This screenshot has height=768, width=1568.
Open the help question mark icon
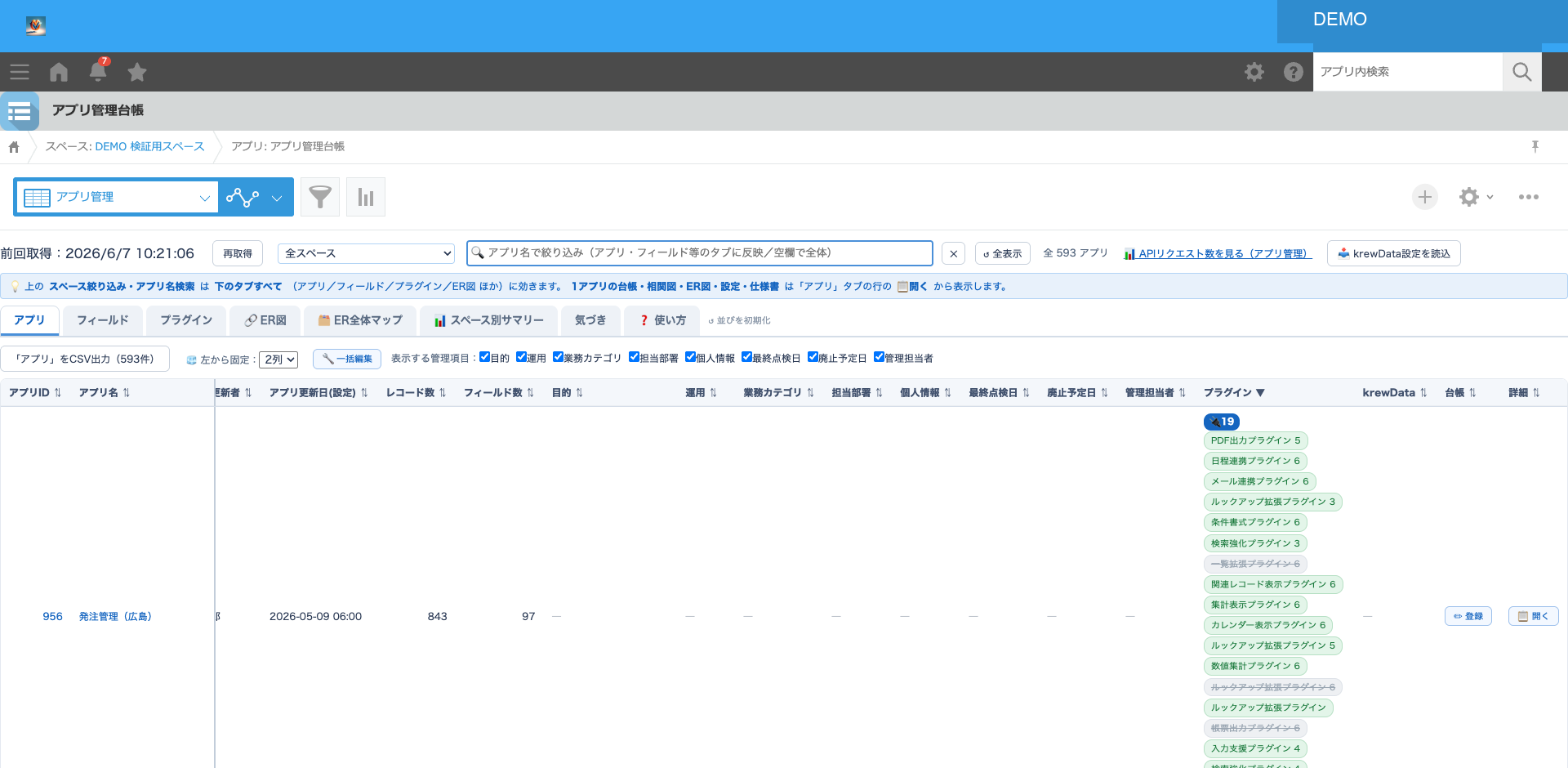[x=1294, y=72]
